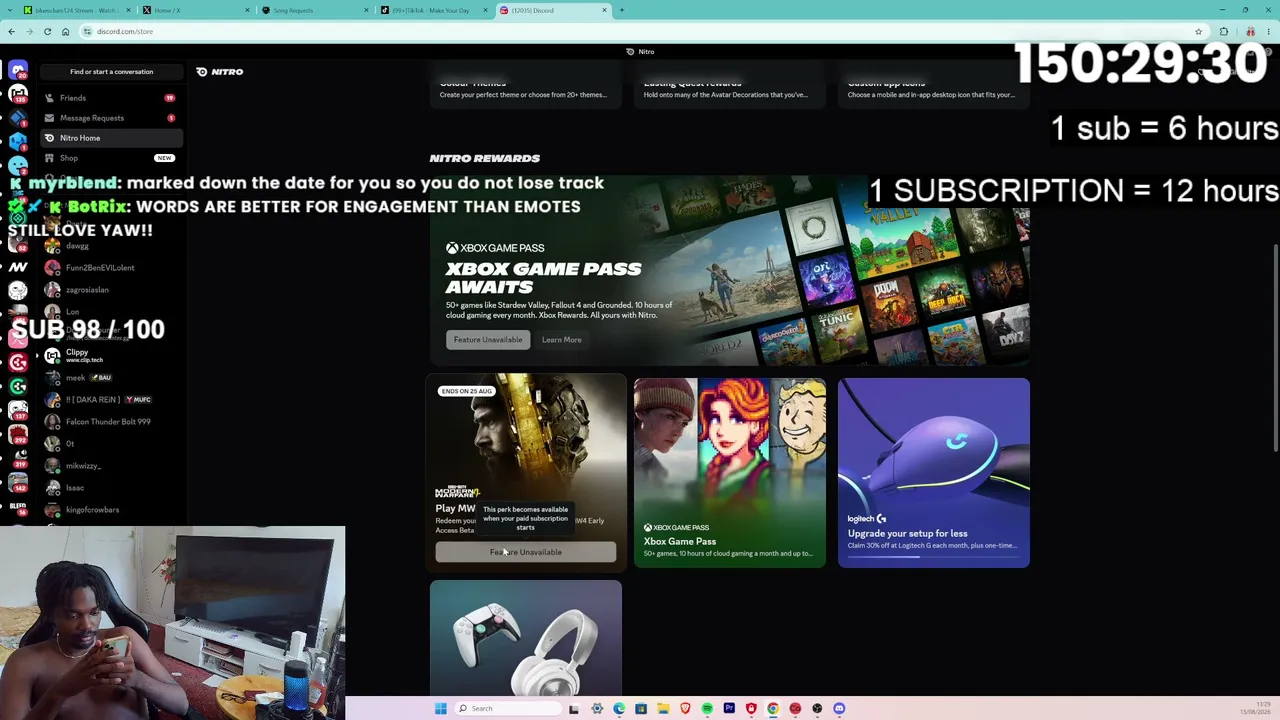Click Feature Unavailable on Xbox banner
Screen dimensions: 1280x720
coord(488,340)
